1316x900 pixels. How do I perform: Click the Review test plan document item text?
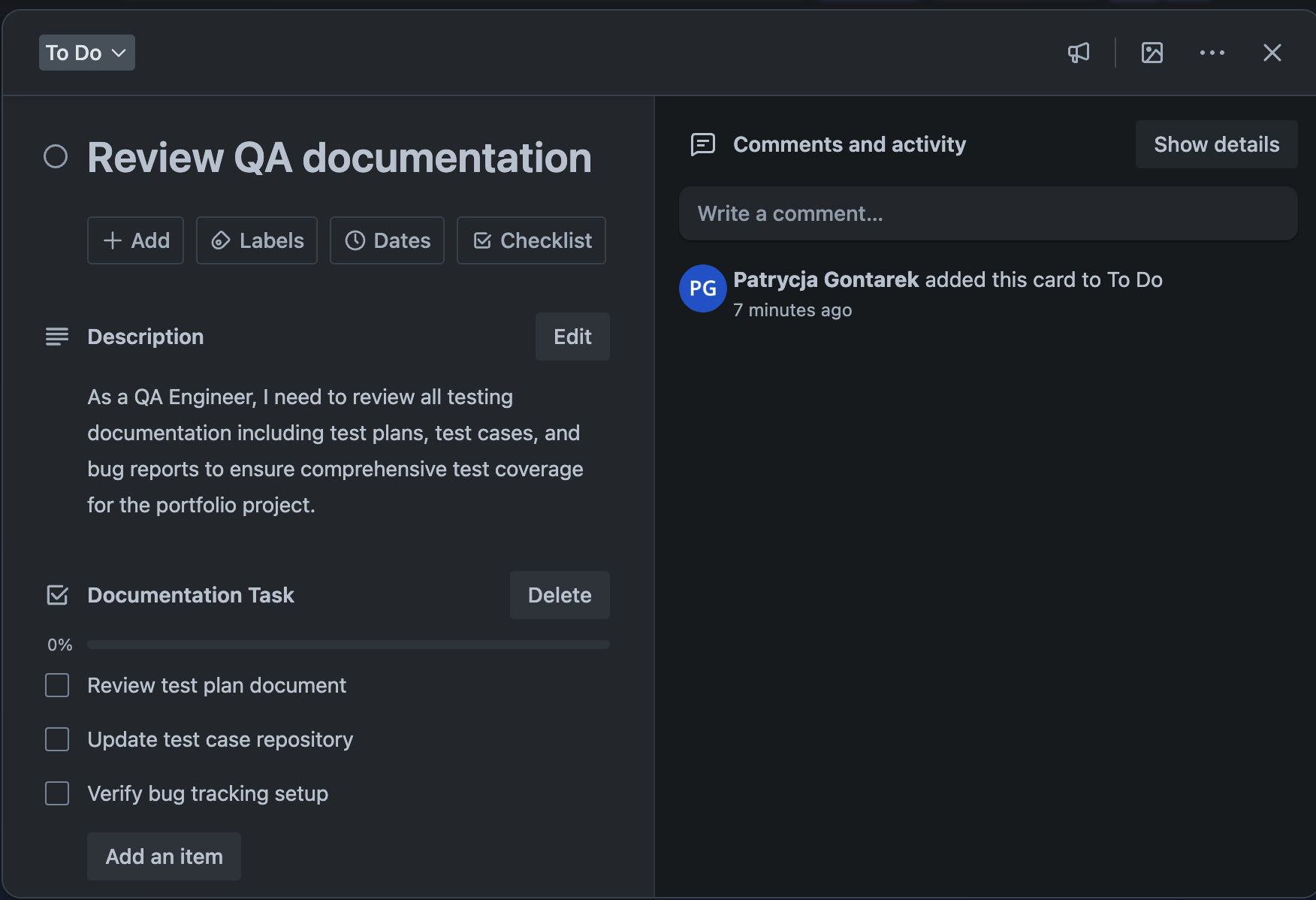tap(217, 685)
